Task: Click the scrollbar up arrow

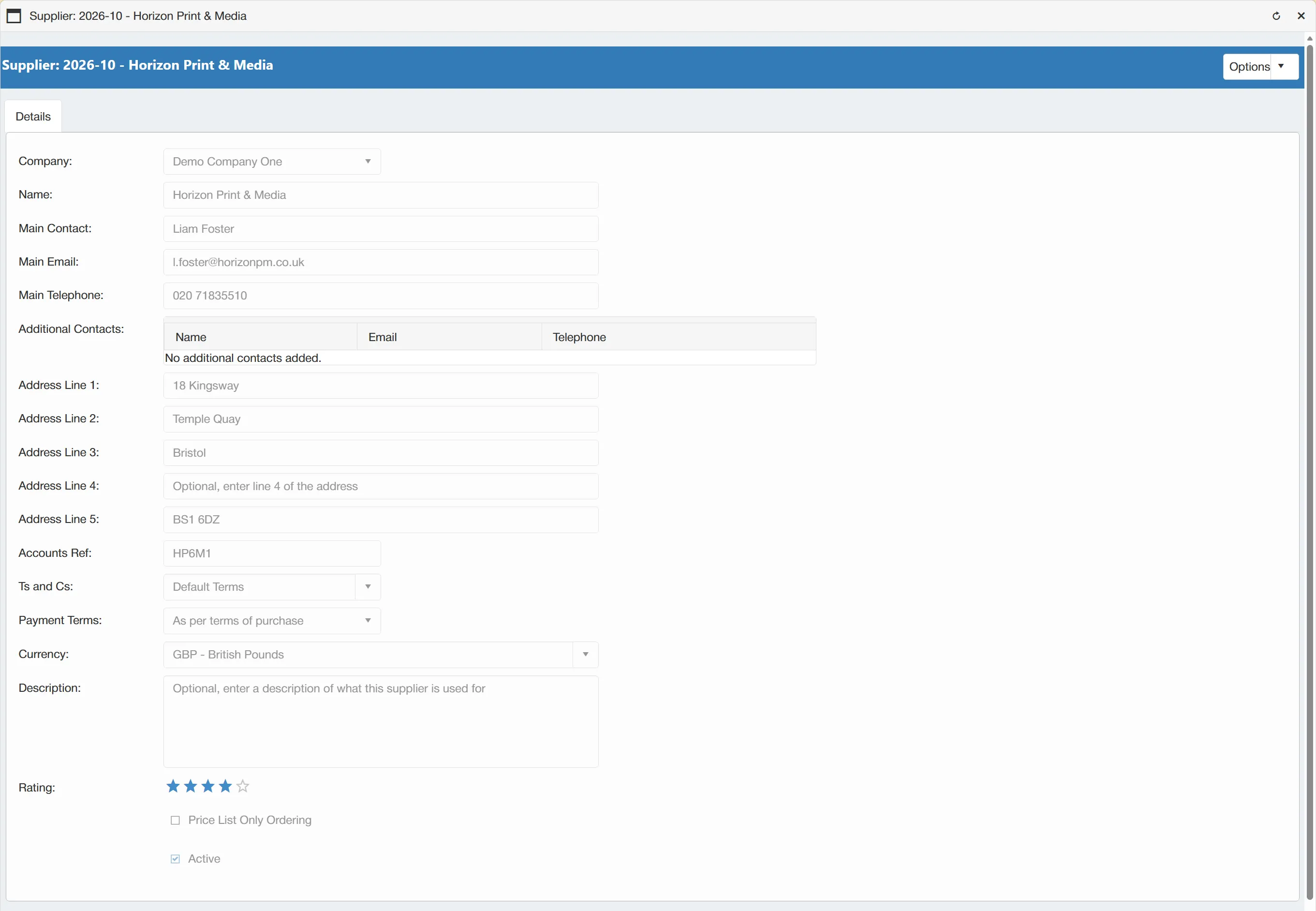Action: click(x=1310, y=38)
